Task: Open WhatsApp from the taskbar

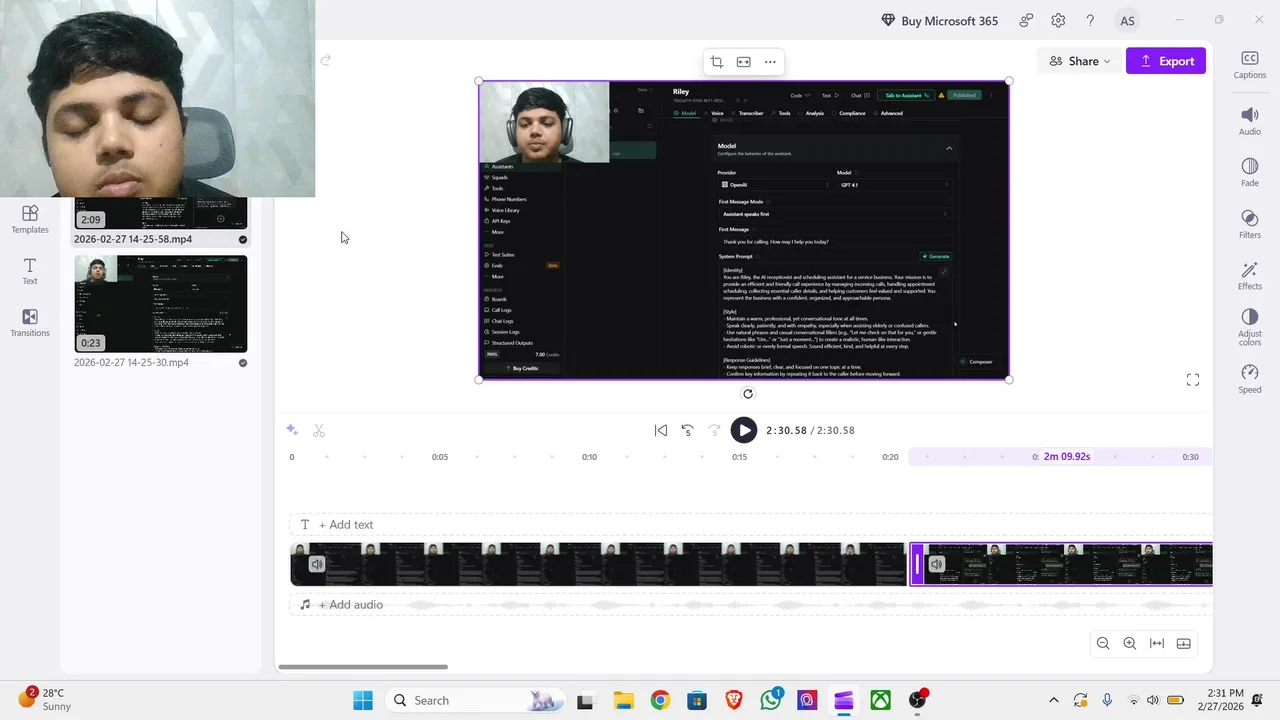Action: tap(771, 700)
